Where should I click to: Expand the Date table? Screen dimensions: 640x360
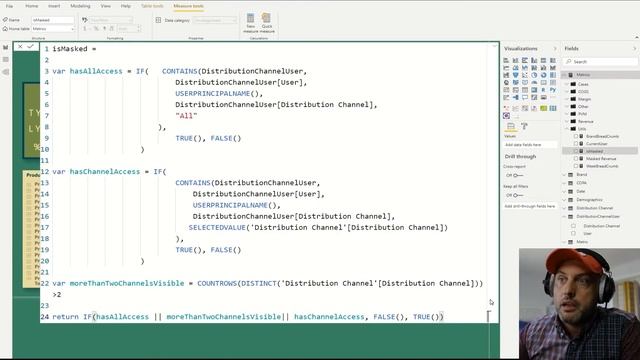[x=564, y=191]
